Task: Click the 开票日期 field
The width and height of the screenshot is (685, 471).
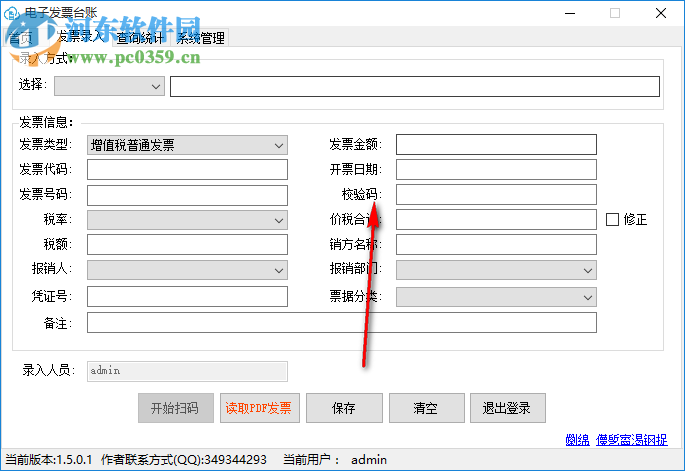Action: [x=496, y=170]
